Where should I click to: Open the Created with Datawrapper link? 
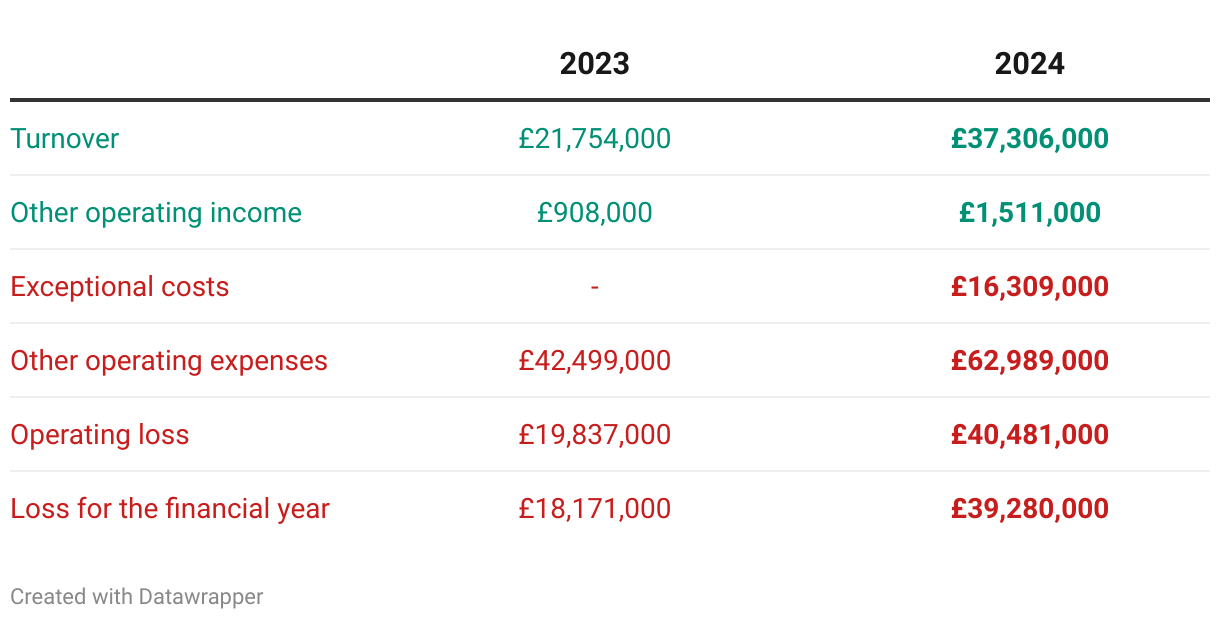tap(136, 596)
